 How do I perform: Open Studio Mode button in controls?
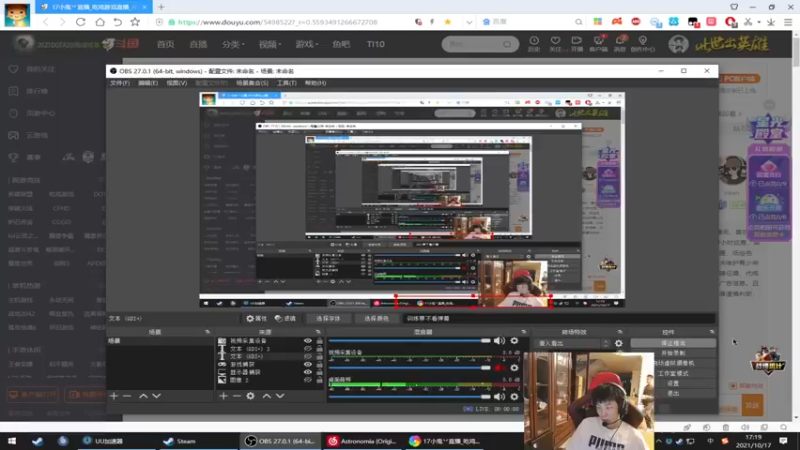673,373
